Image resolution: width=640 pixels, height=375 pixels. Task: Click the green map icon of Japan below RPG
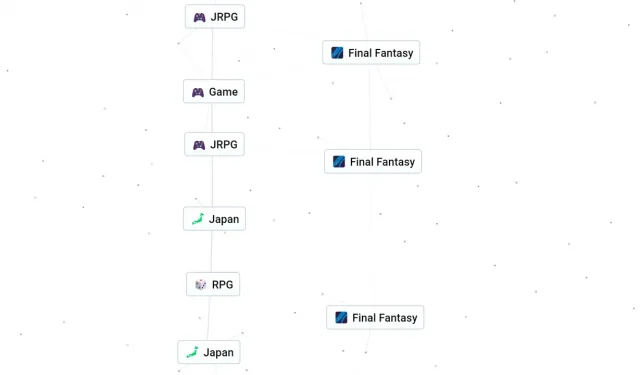pyautogui.click(x=192, y=352)
